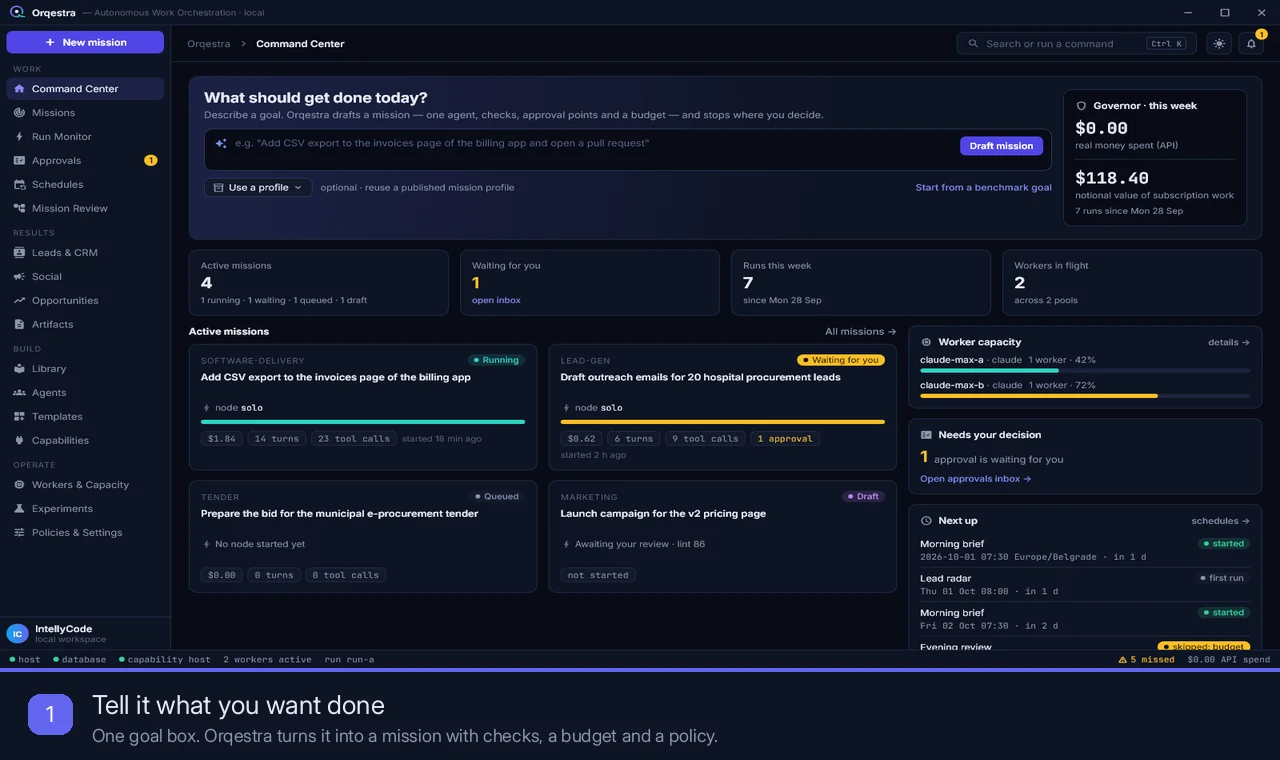
Task: Click the sparkle icon in the goal box
Action: click(x=221, y=143)
